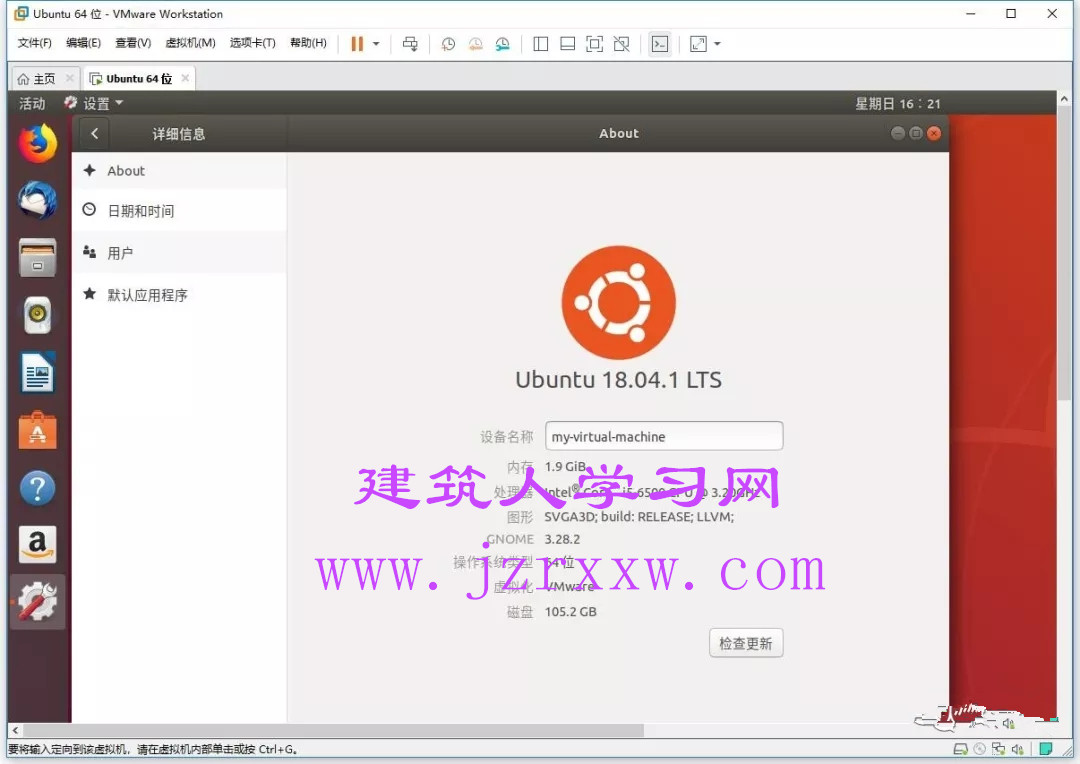
Task: Open the 设置 app menu dropdown
Action: [x=94, y=103]
